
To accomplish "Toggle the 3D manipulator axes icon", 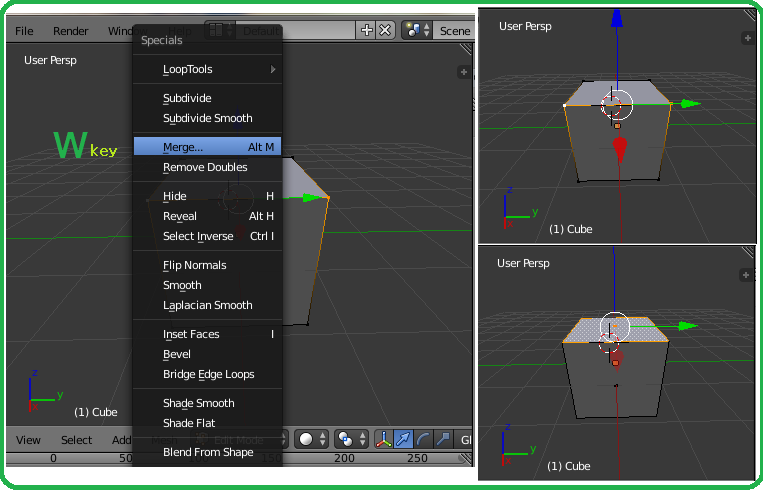I will [x=384, y=439].
